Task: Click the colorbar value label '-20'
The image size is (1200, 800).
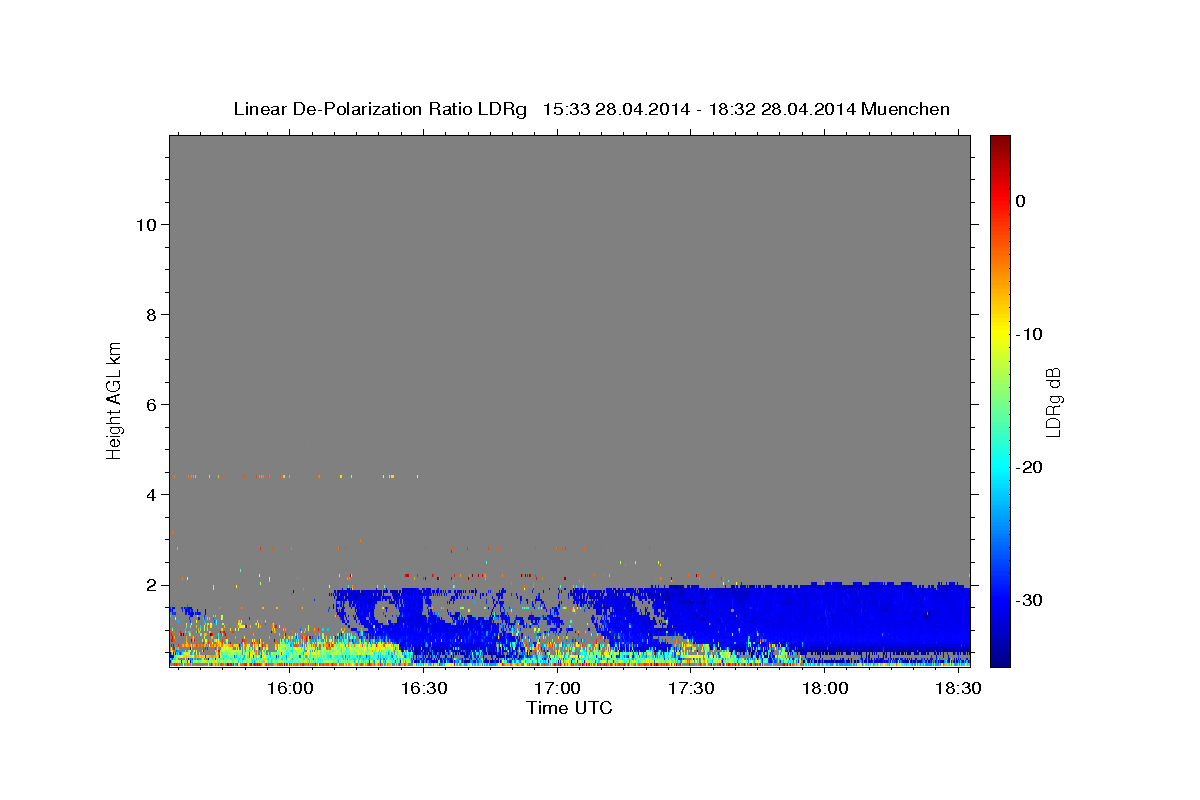Action: point(1029,467)
